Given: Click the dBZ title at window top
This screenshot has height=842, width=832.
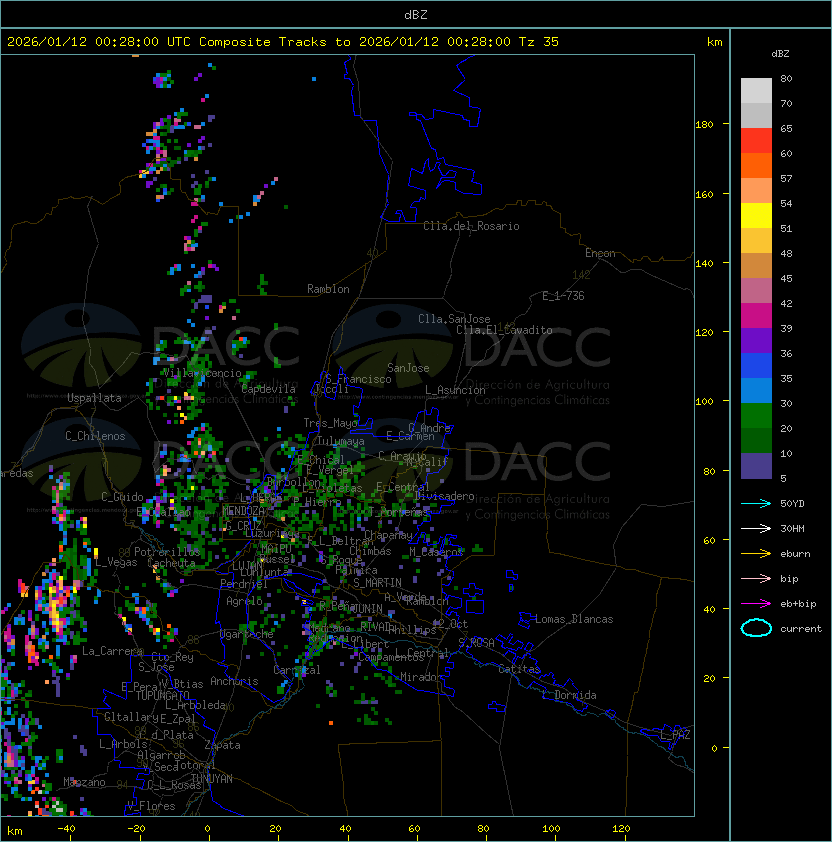Looking at the screenshot, I should click(416, 14).
